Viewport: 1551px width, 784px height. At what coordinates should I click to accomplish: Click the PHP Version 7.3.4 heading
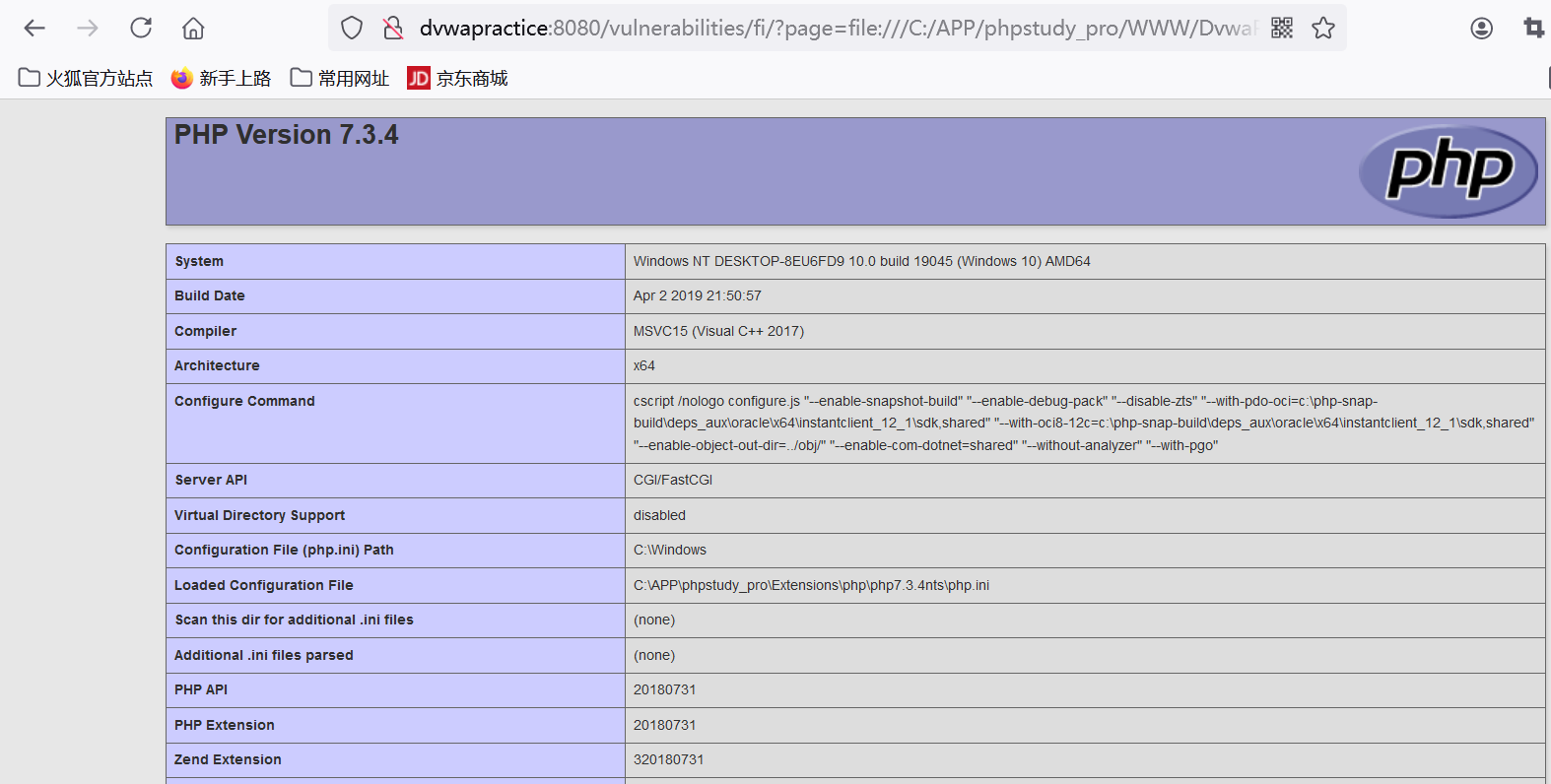tap(287, 135)
